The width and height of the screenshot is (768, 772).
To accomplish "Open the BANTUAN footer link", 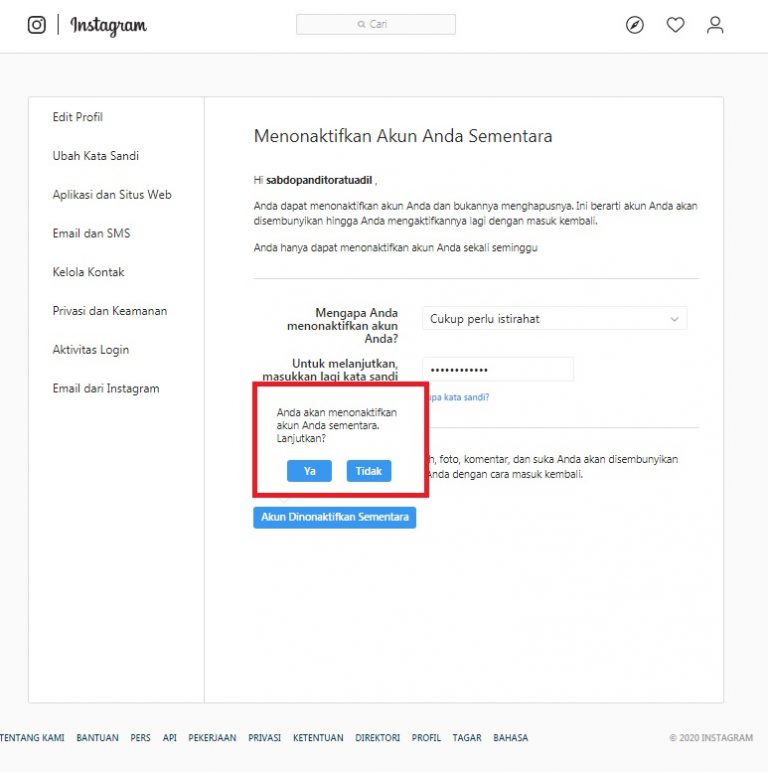I will (x=97, y=738).
